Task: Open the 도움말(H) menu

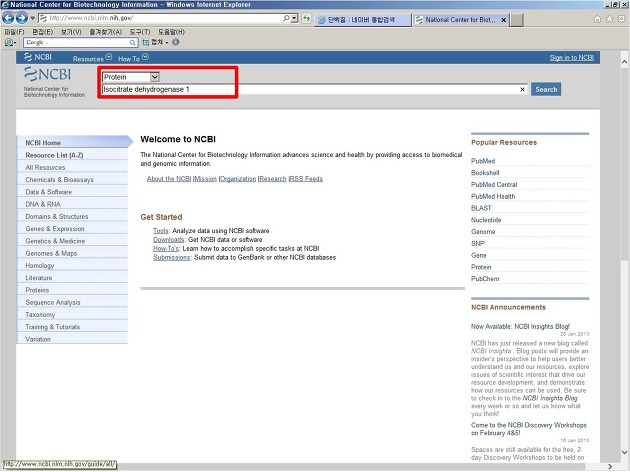Action: 172,32
